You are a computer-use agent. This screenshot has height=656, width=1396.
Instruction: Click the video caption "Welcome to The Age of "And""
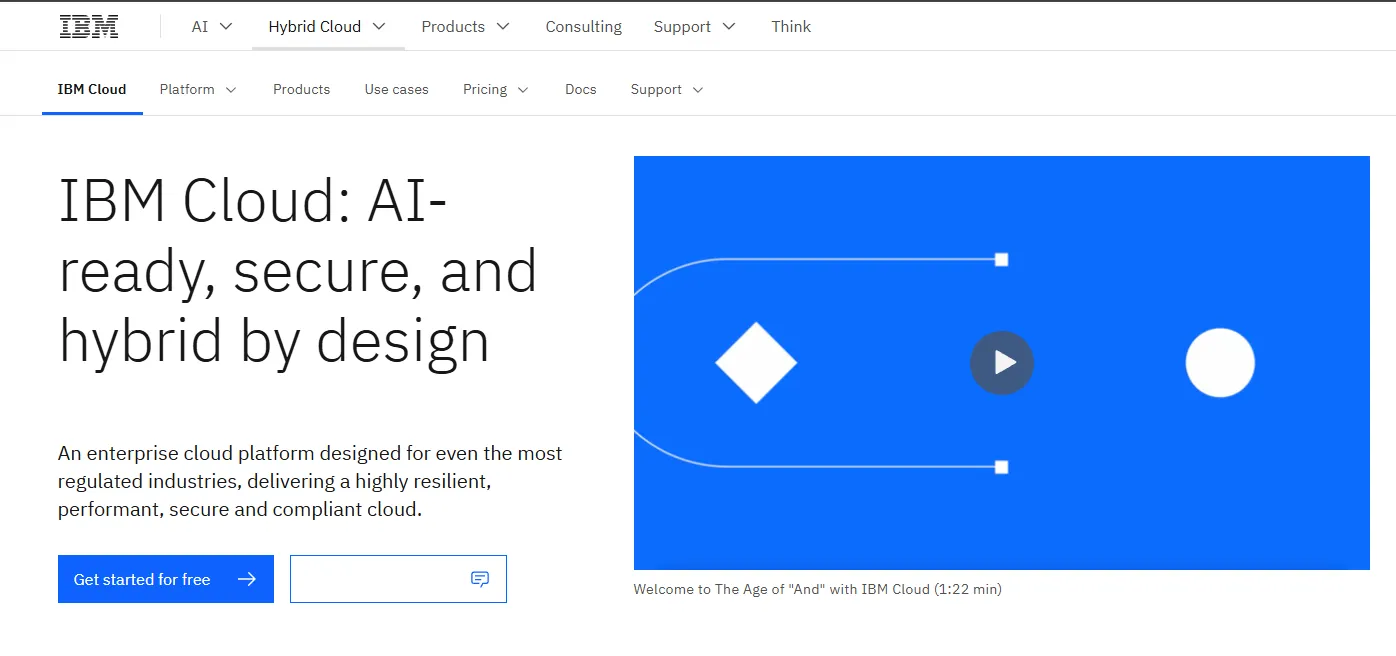[817, 589]
